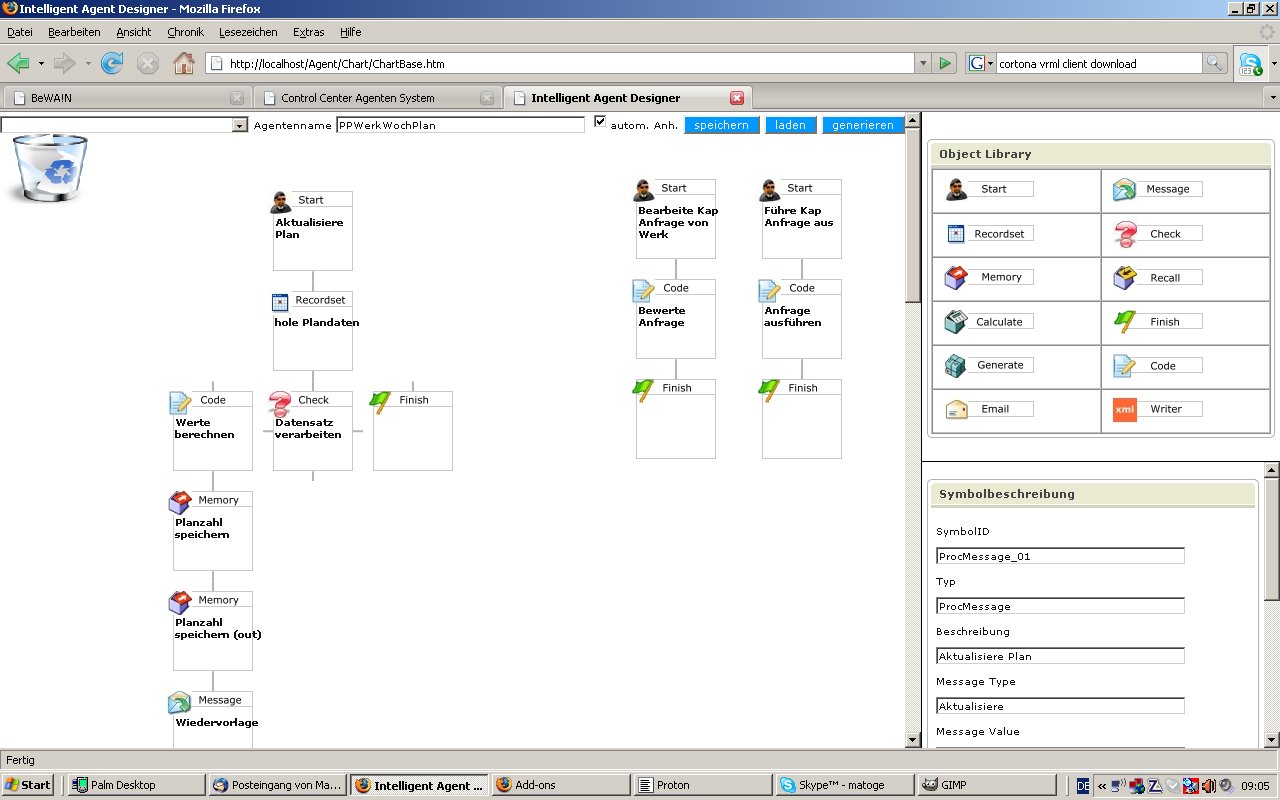The height and width of the screenshot is (800, 1280).
Task: Open the dropdown left of Agentenname
Action: point(239,126)
